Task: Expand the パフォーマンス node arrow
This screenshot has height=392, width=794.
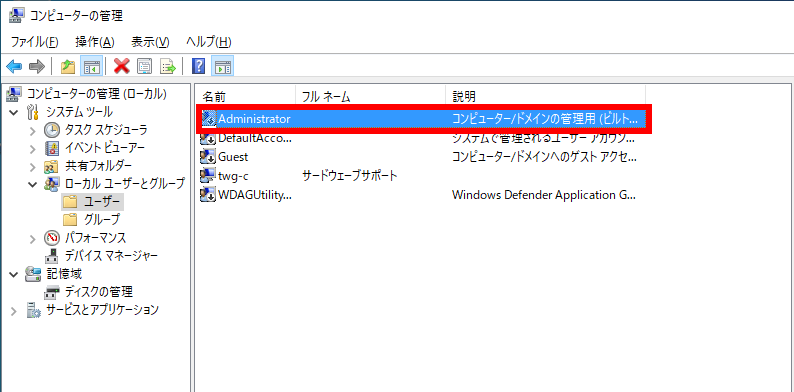Action: tap(33, 238)
